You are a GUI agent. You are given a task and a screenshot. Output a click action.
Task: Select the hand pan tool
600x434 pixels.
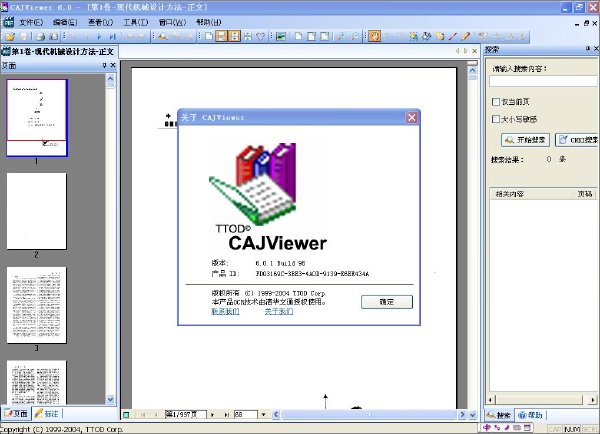tap(375, 36)
